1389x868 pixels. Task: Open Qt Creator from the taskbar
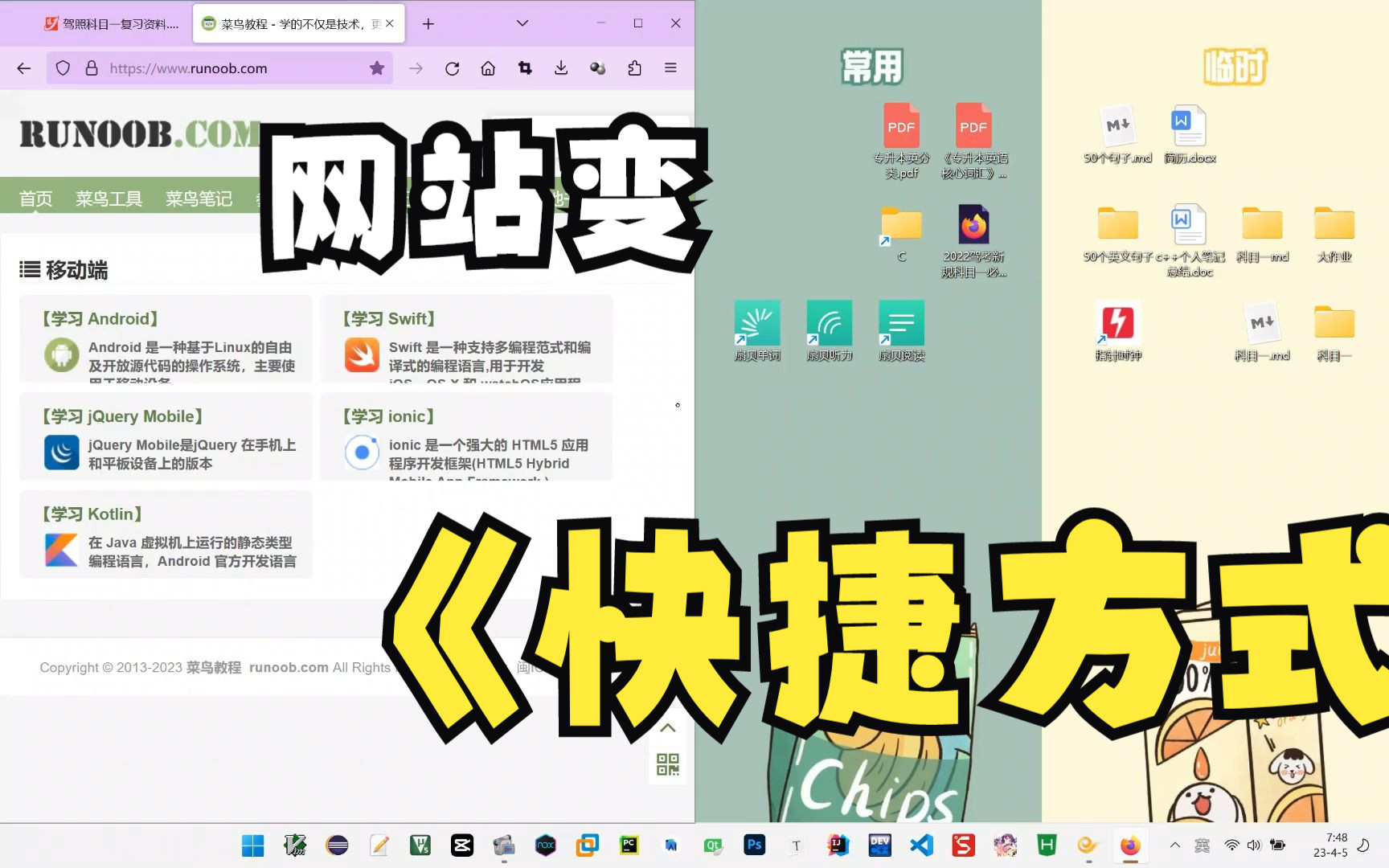click(x=712, y=845)
